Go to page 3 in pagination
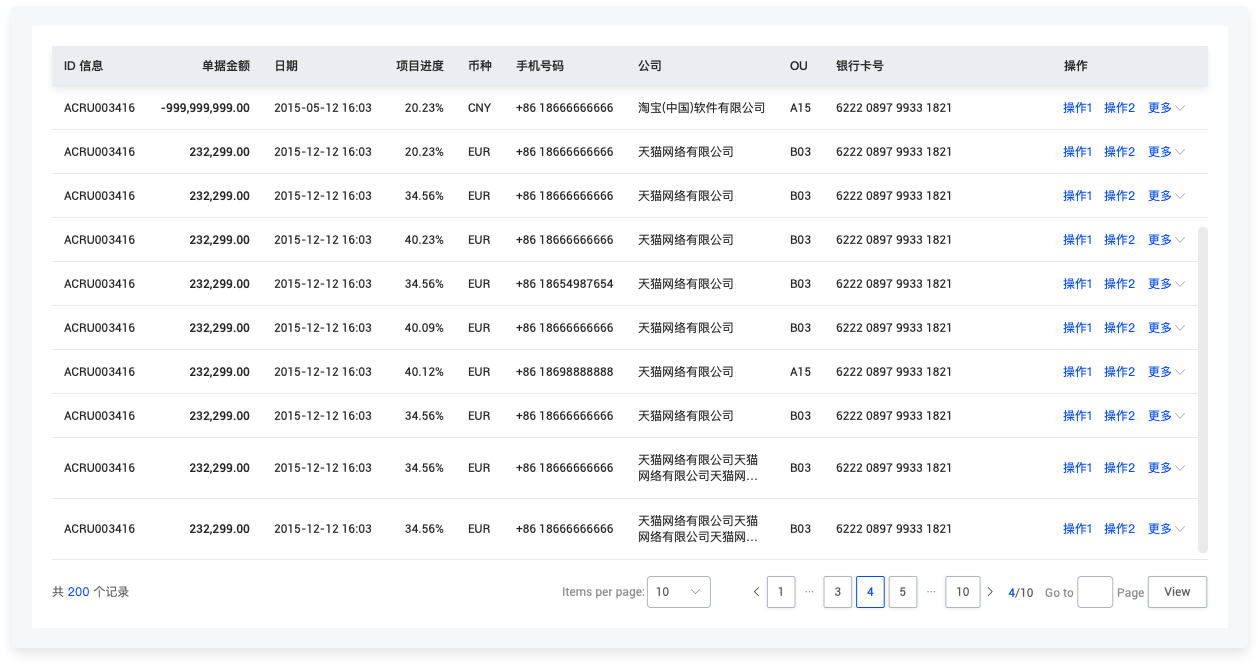This screenshot has height=666, width=1260. pos(838,592)
